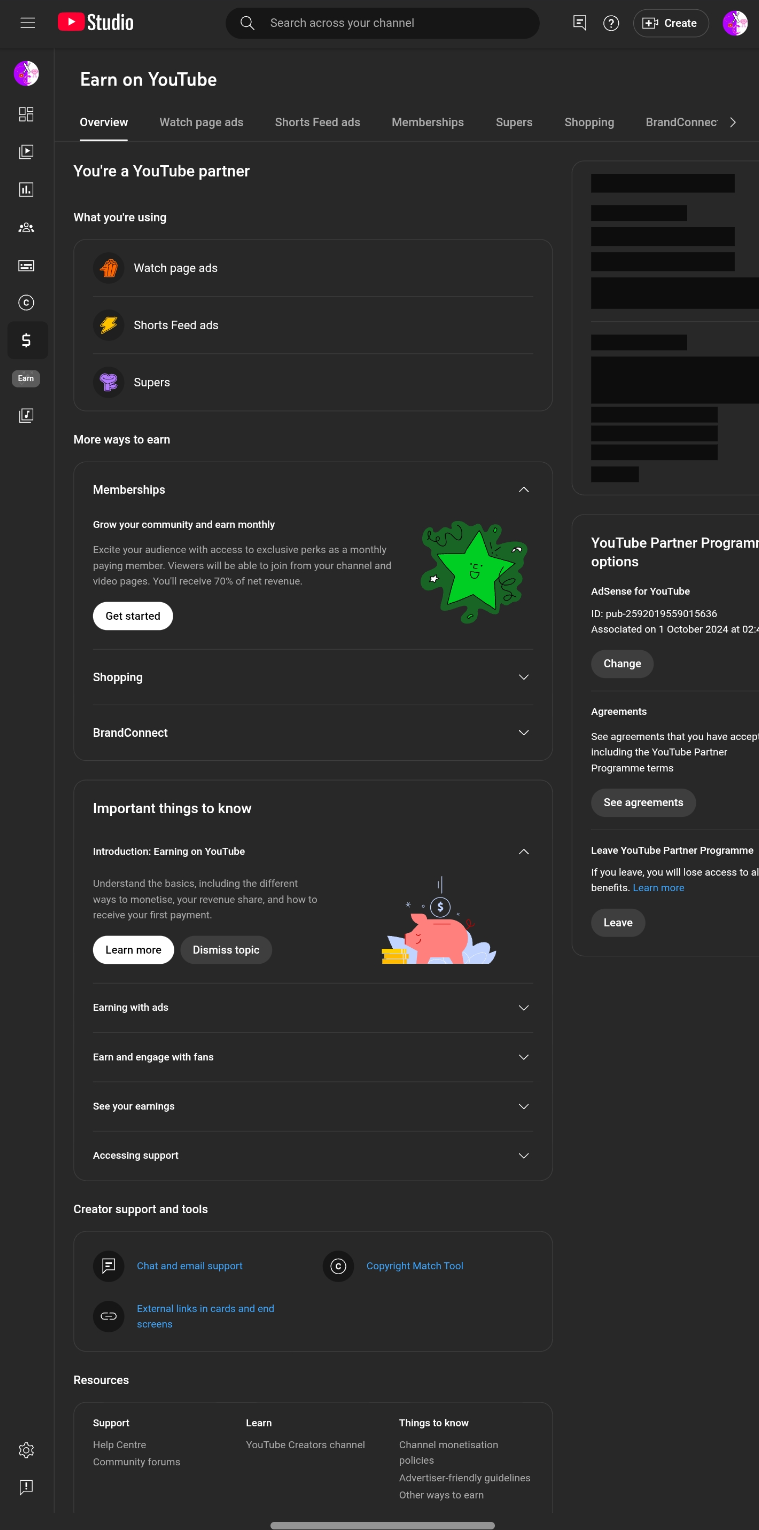Open the BrandConnect tab
The width and height of the screenshot is (759, 1530).
click(682, 122)
